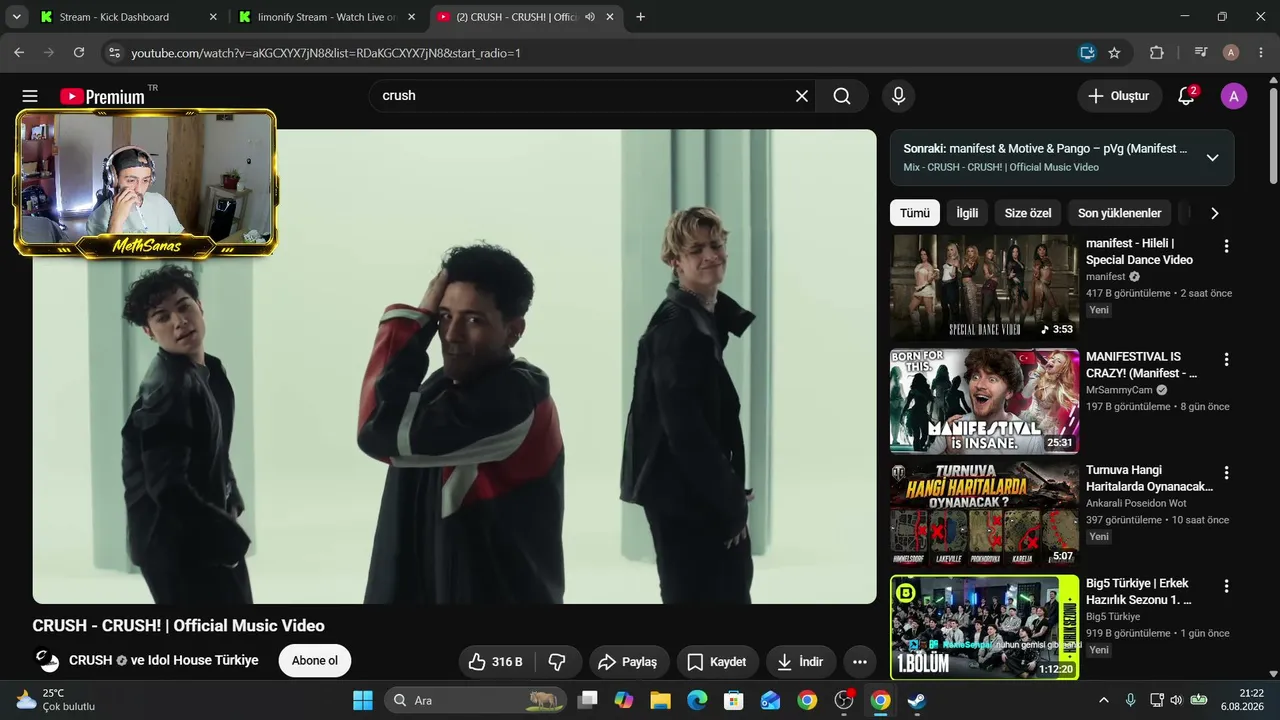Open 'MANIFESTIVAL IS CRAZY!' video title link
Viewport: 1280px width, 720px height.
[1141, 365]
